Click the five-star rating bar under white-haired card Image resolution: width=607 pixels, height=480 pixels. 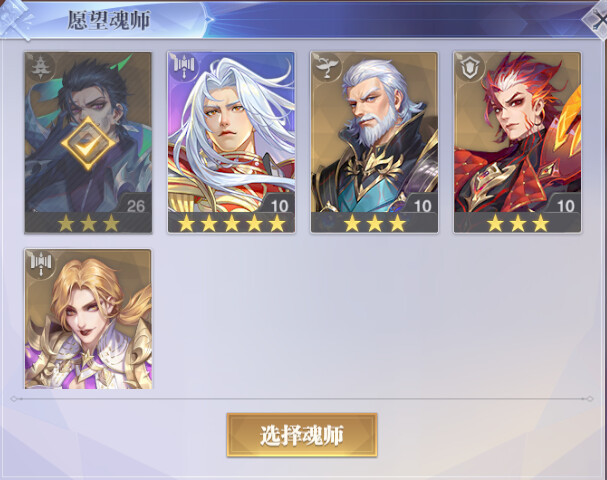[x=231, y=223]
